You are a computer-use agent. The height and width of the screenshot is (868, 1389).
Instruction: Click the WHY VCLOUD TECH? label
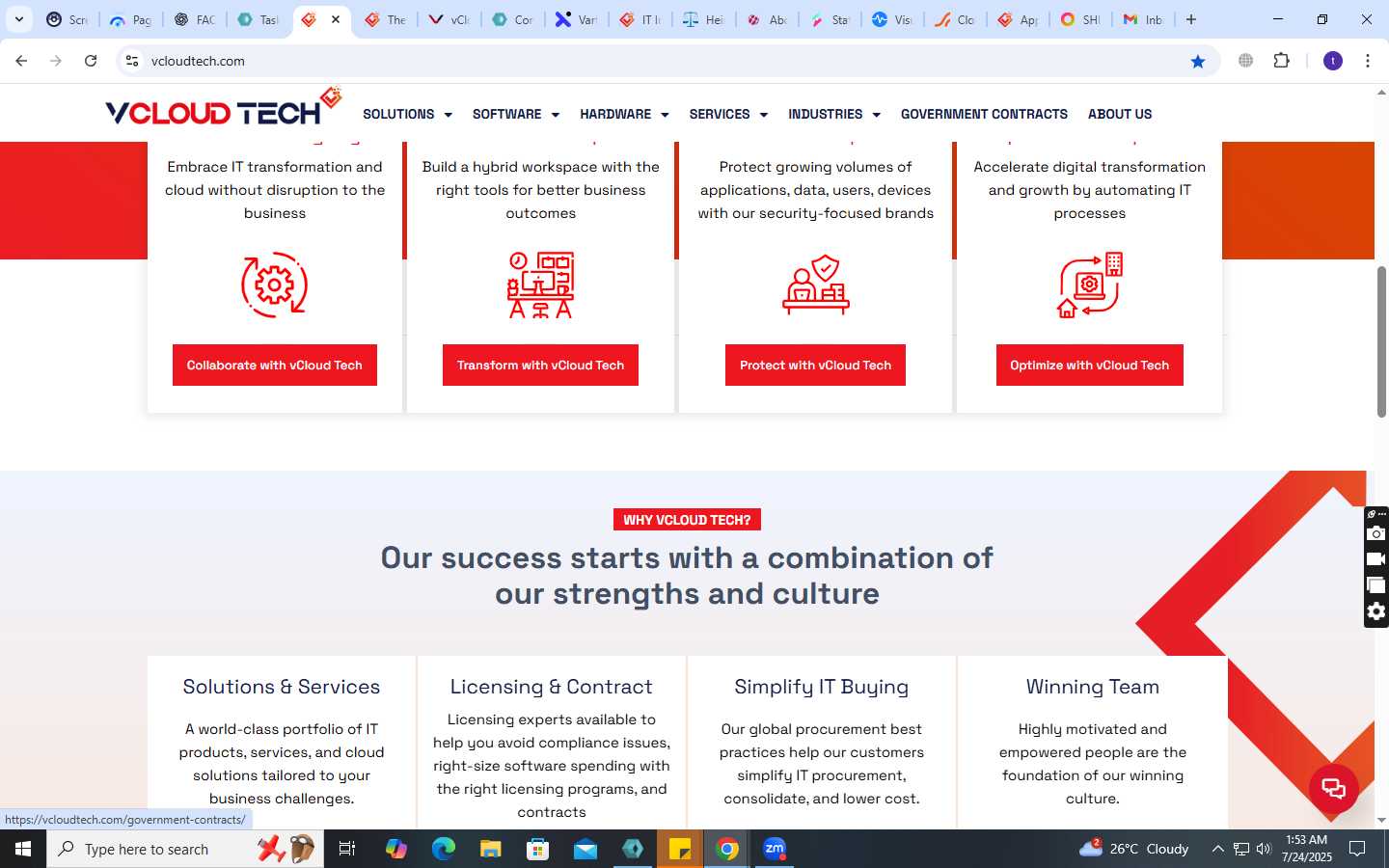point(687,520)
